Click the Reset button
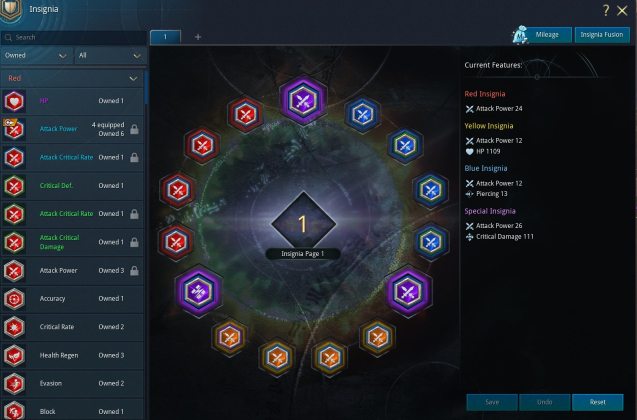637x420 pixels. 598,402
